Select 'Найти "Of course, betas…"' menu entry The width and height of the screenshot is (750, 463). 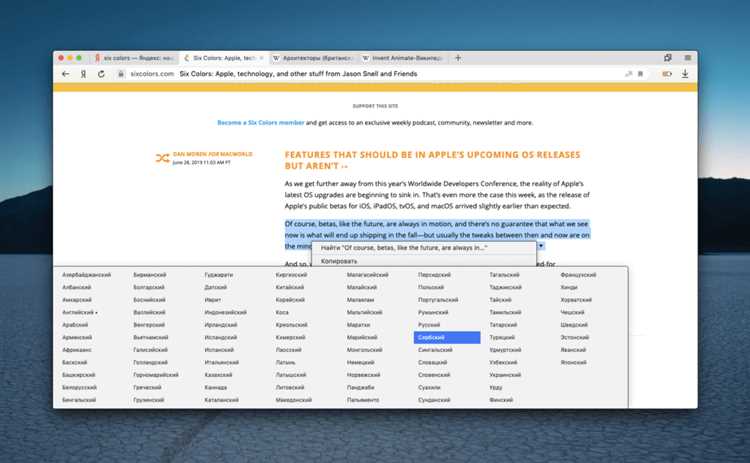[396, 247]
